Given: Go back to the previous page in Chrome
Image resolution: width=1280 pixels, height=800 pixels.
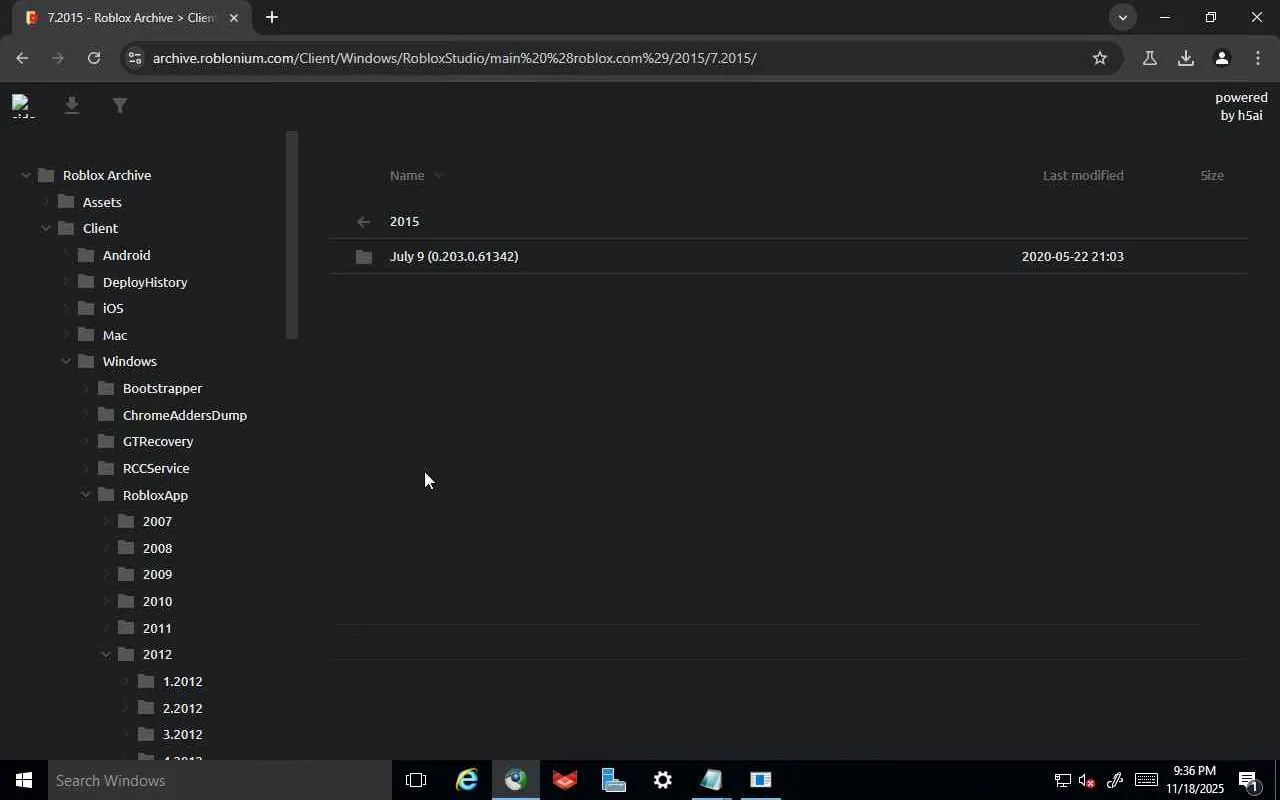Looking at the screenshot, I should coord(22,58).
